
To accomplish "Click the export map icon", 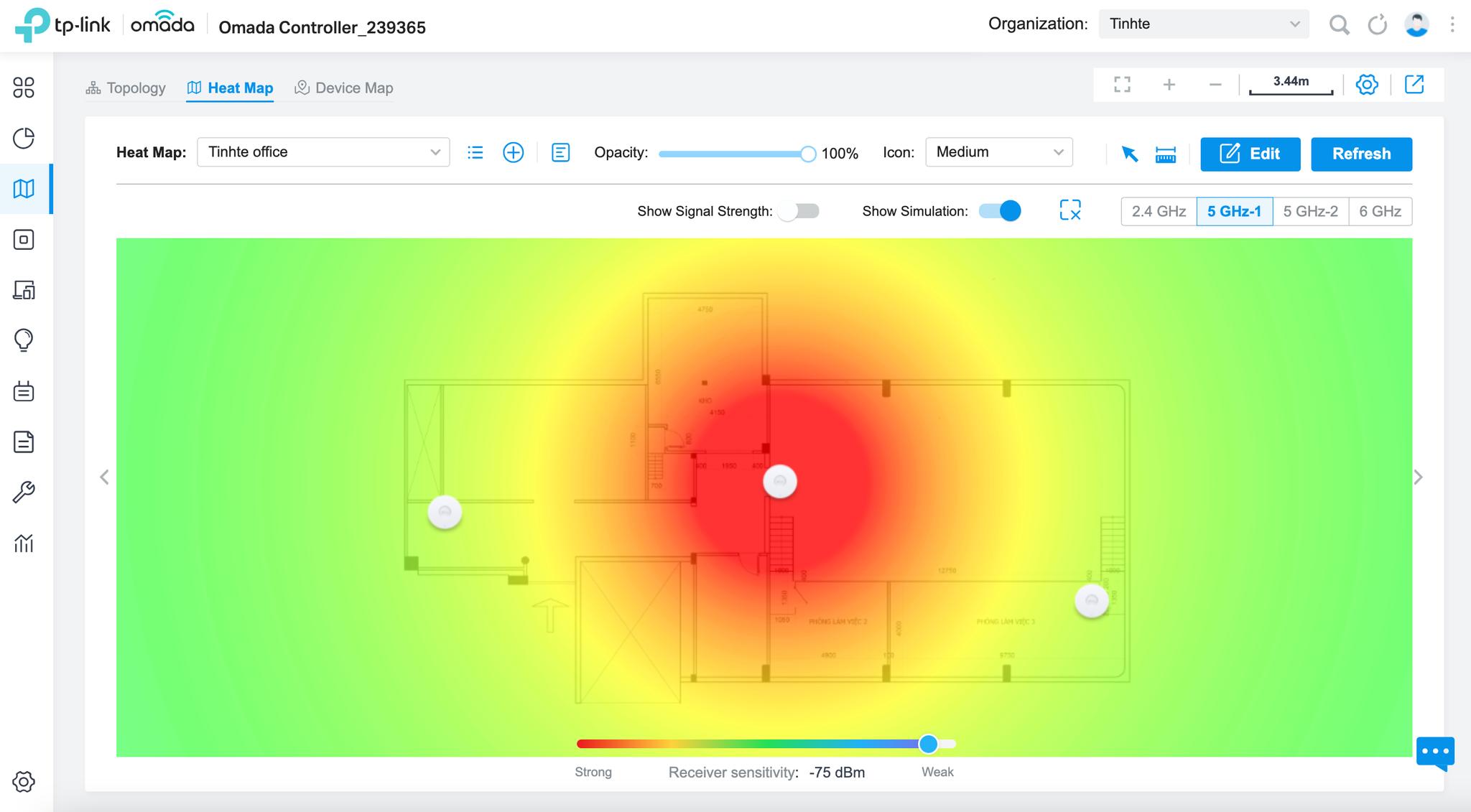I will pos(1414,85).
